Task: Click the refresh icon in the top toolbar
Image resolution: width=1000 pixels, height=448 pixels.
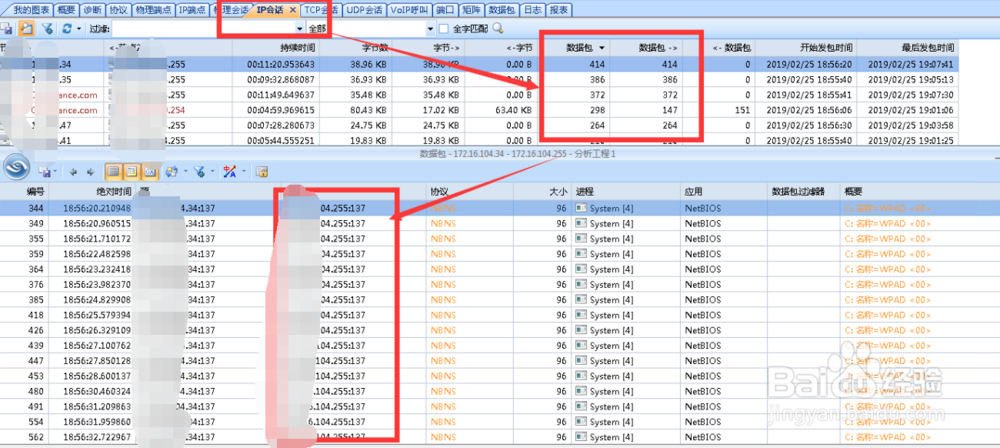Action: click(x=66, y=29)
